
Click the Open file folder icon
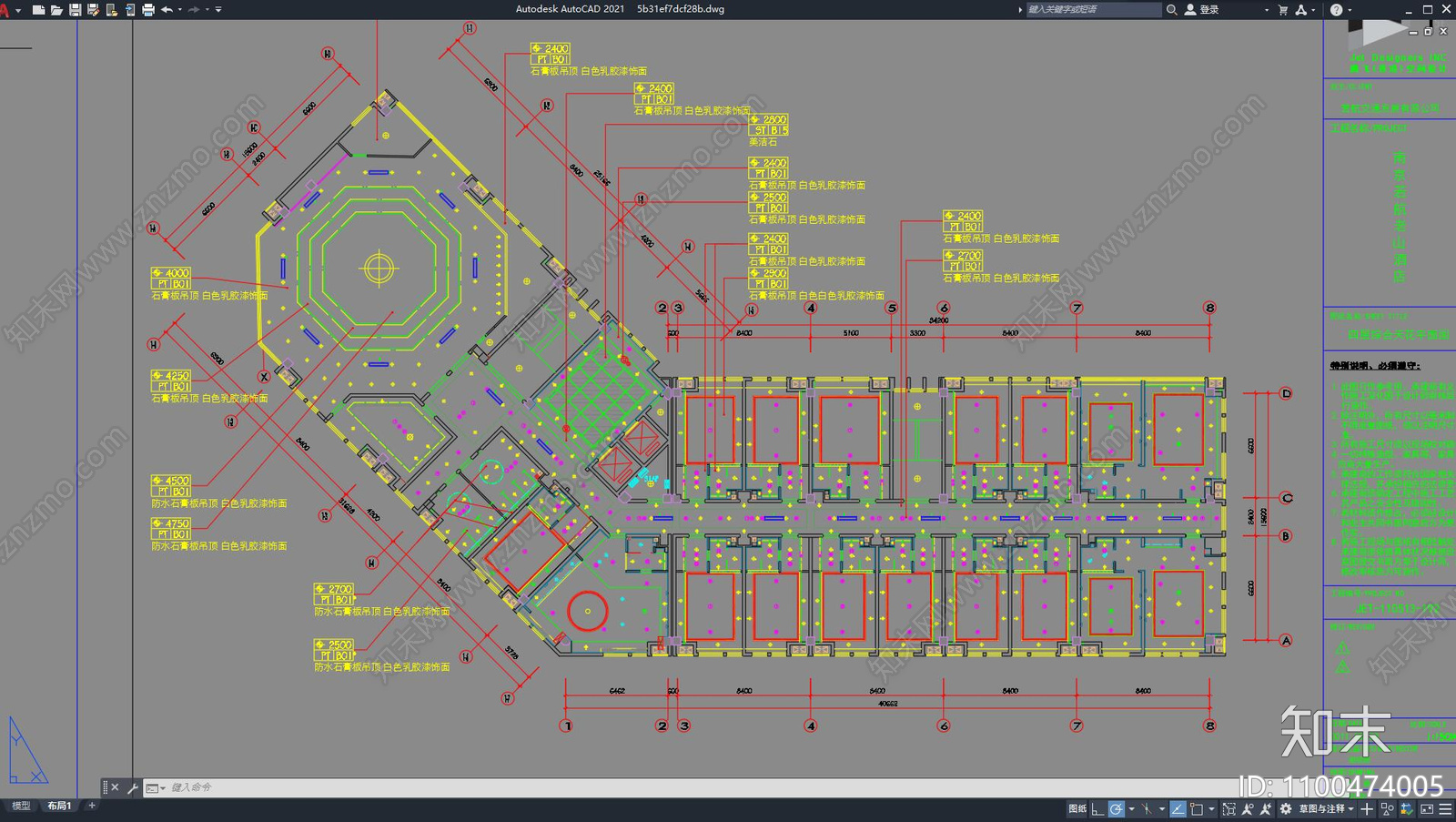click(56, 10)
